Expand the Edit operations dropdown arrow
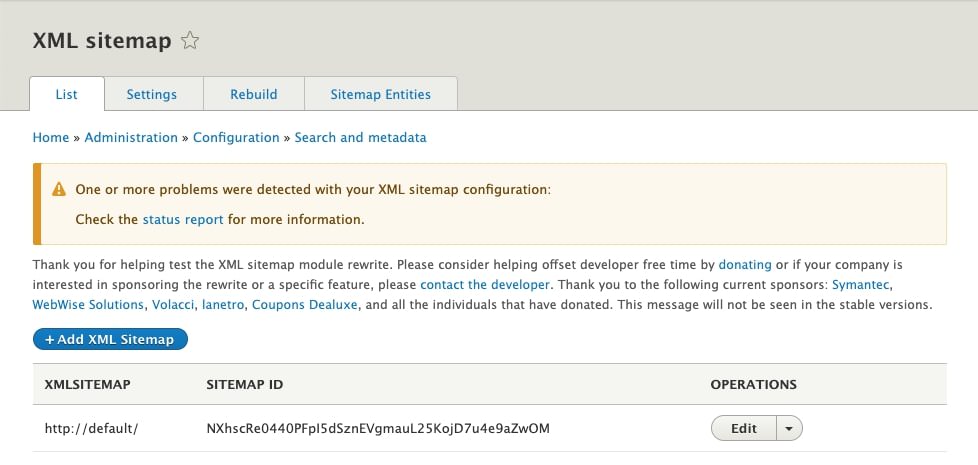Image resolution: width=978 pixels, height=465 pixels. click(x=790, y=429)
